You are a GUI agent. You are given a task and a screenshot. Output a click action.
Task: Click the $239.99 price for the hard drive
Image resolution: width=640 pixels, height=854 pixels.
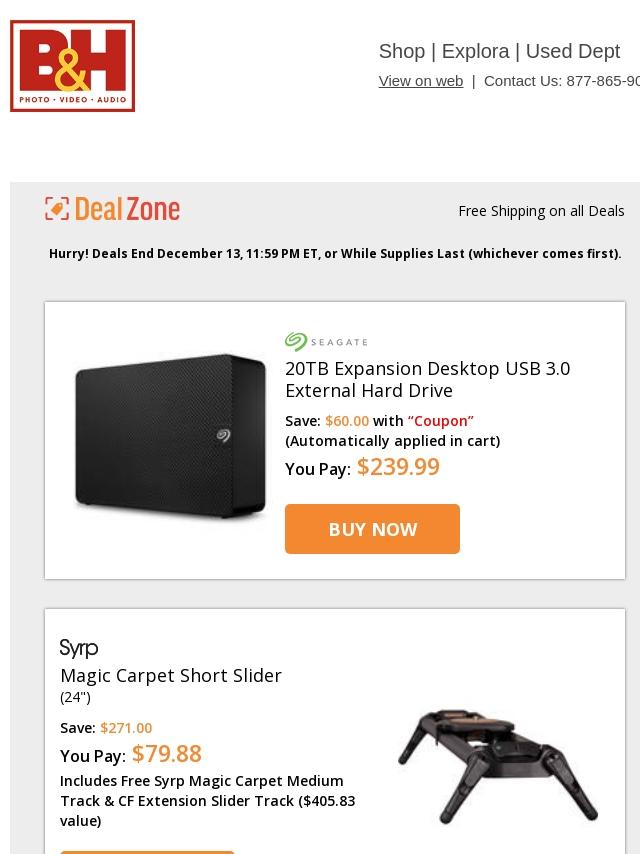click(x=398, y=467)
